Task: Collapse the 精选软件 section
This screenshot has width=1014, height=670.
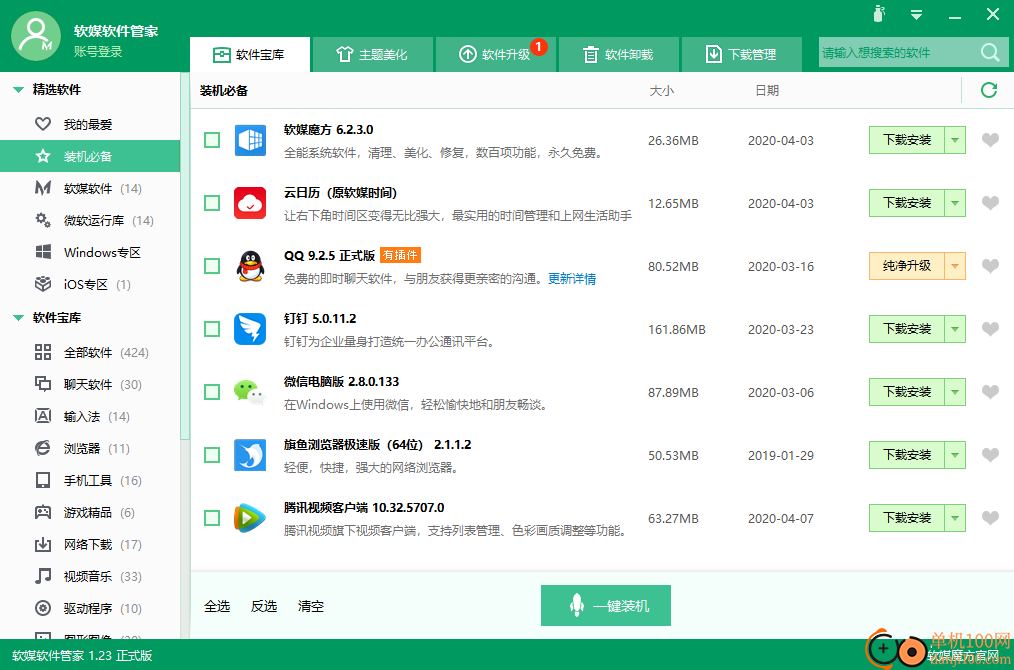Action: click(x=18, y=90)
